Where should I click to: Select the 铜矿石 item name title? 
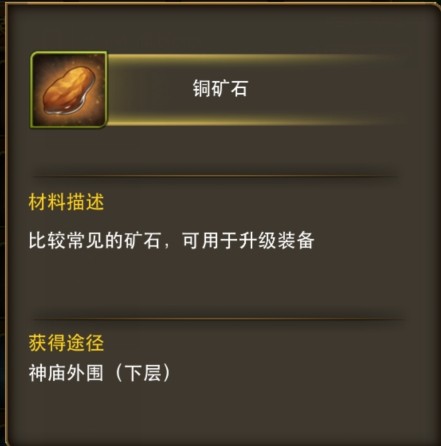coord(220,89)
